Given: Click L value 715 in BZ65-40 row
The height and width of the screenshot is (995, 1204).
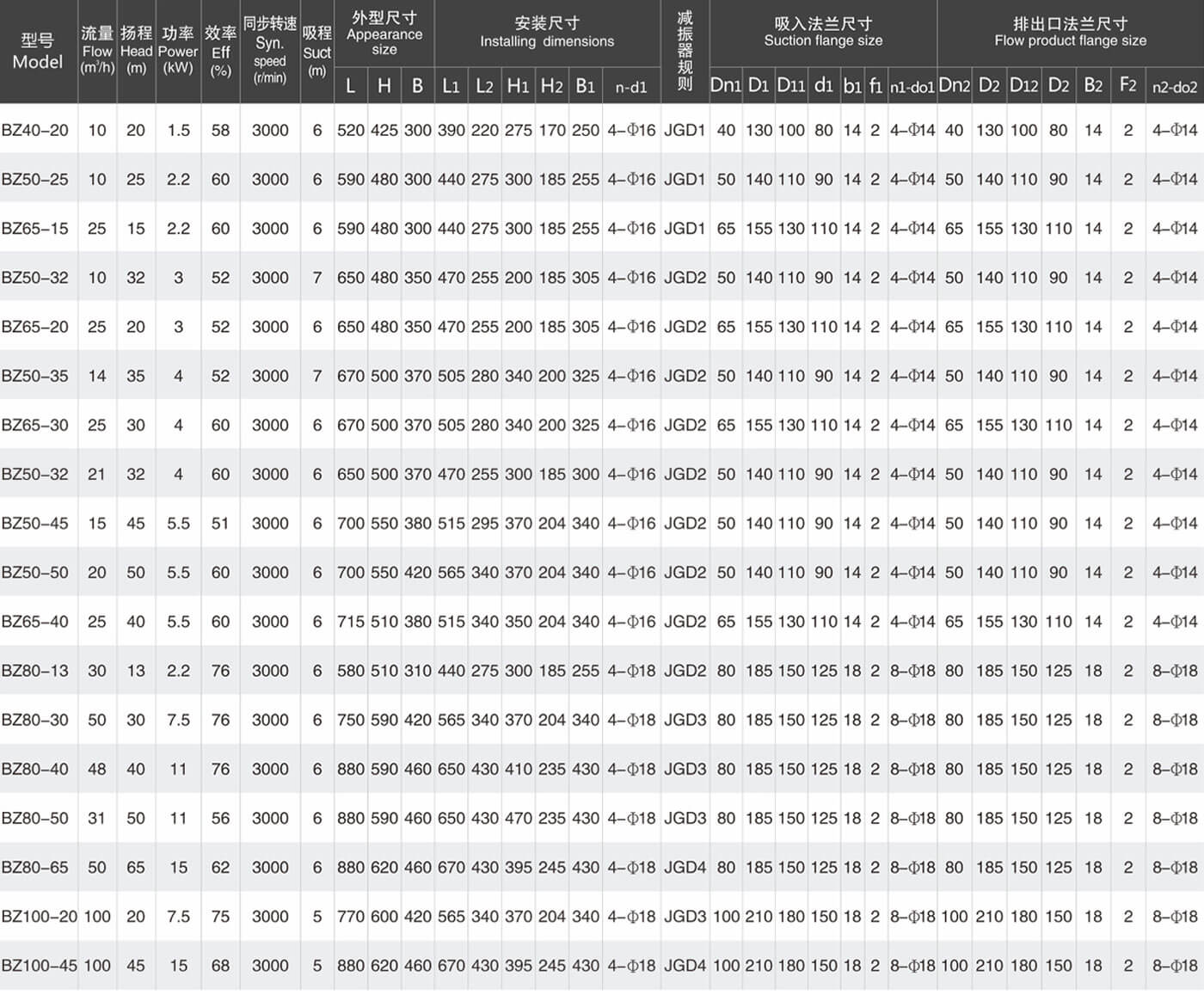Looking at the screenshot, I should 351,620.
